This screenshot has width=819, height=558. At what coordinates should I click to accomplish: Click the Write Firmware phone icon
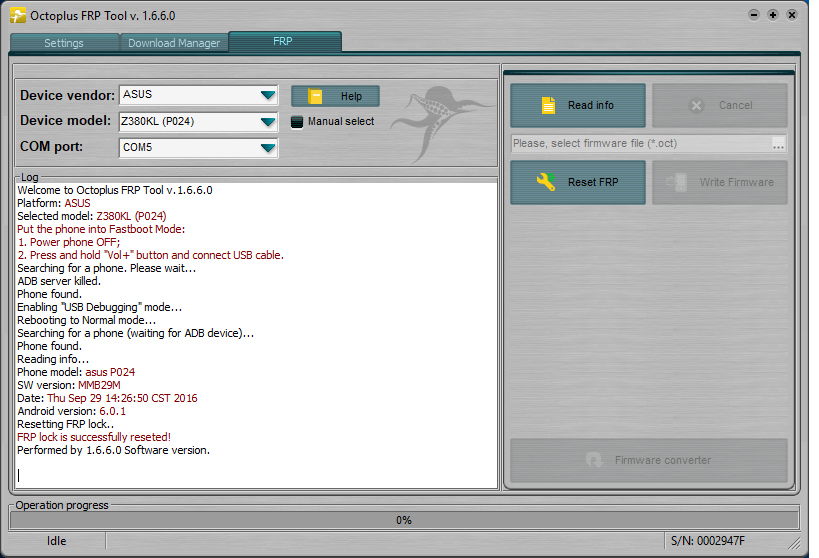[676, 182]
